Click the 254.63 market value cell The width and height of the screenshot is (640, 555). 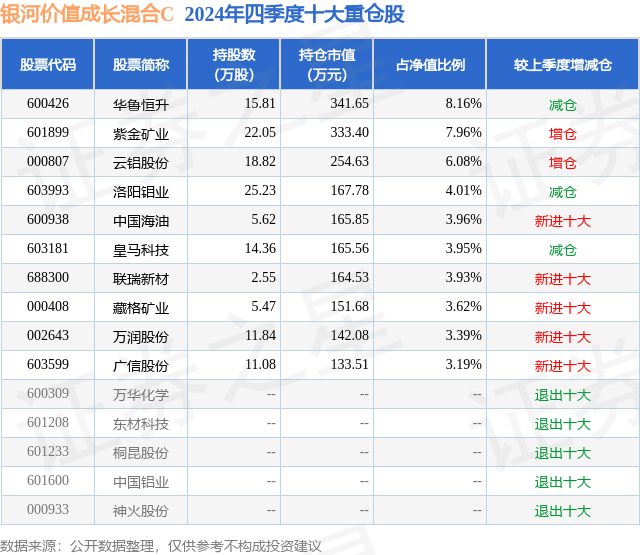(349, 162)
